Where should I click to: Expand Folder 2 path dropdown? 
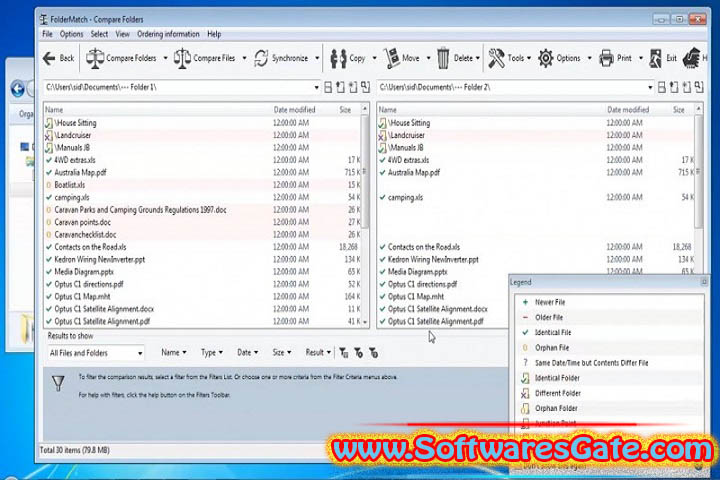click(x=650, y=87)
